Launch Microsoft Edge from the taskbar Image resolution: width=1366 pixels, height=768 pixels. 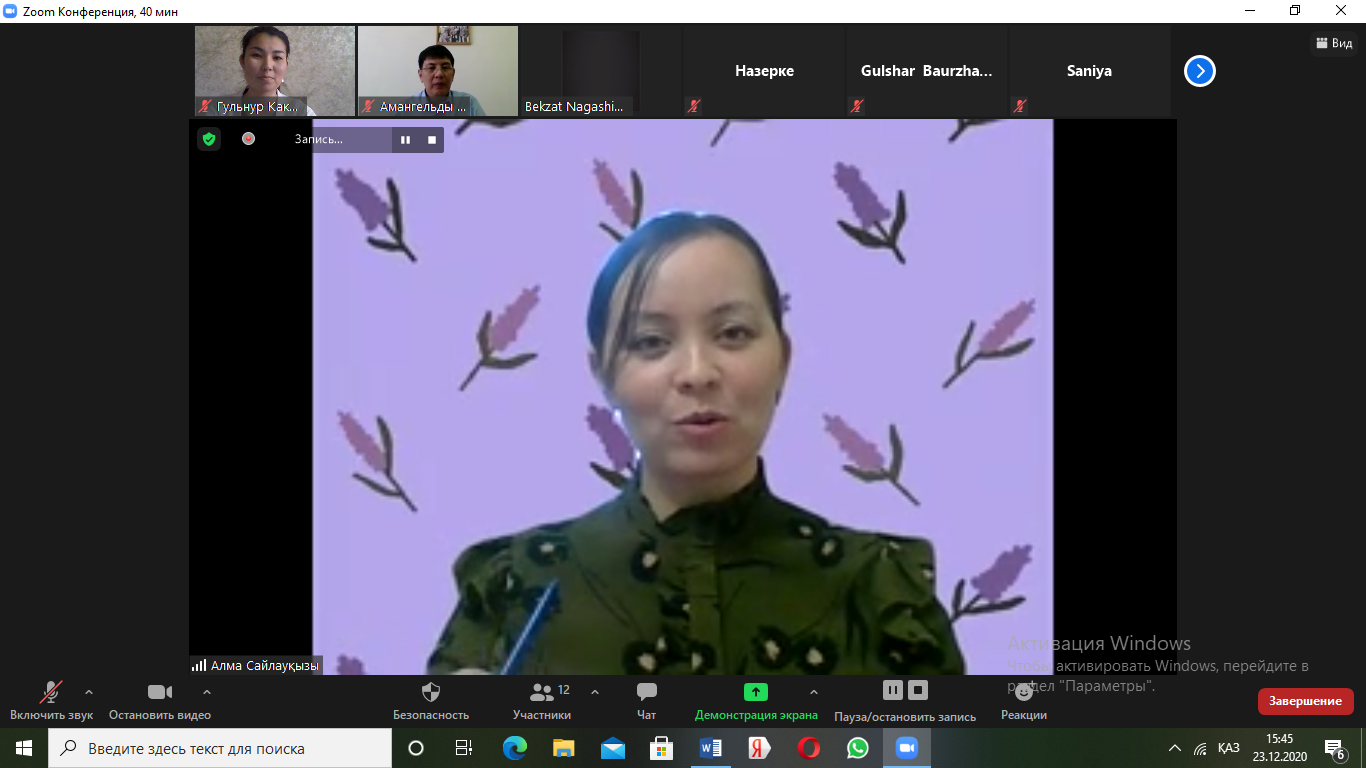[515, 748]
